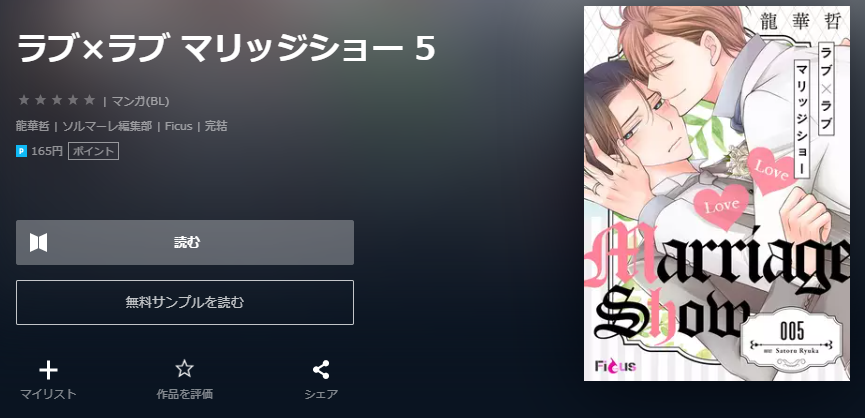Click the star outline icon for 作品を評価
The height and width of the screenshot is (418, 865).
click(184, 369)
